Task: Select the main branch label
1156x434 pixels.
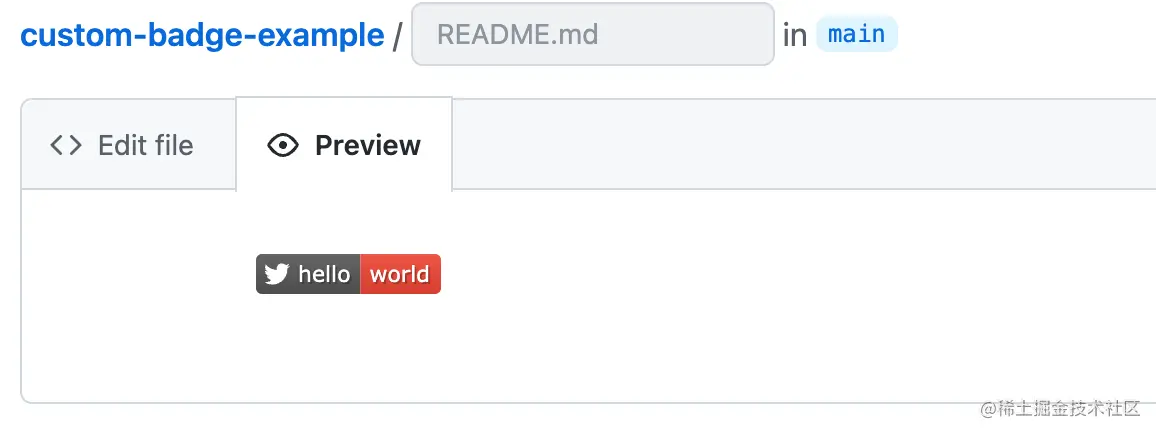Action: click(x=857, y=34)
